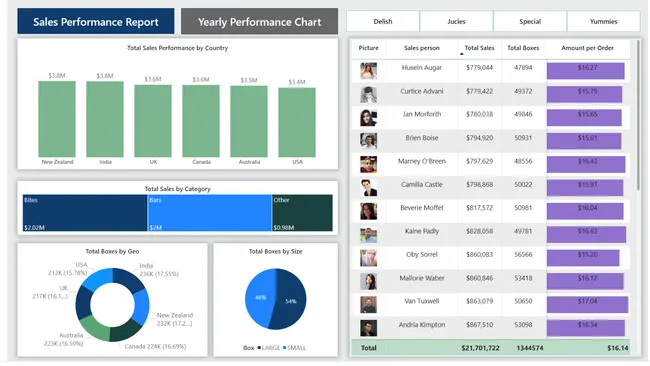
Task: Select Mallorie Waber's profile picture
Action: (369, 281)
